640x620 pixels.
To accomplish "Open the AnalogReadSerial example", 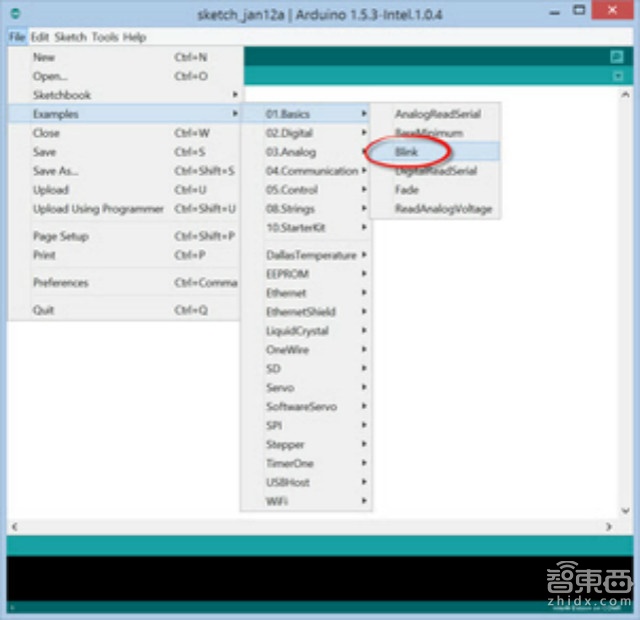I will point(436,114).
